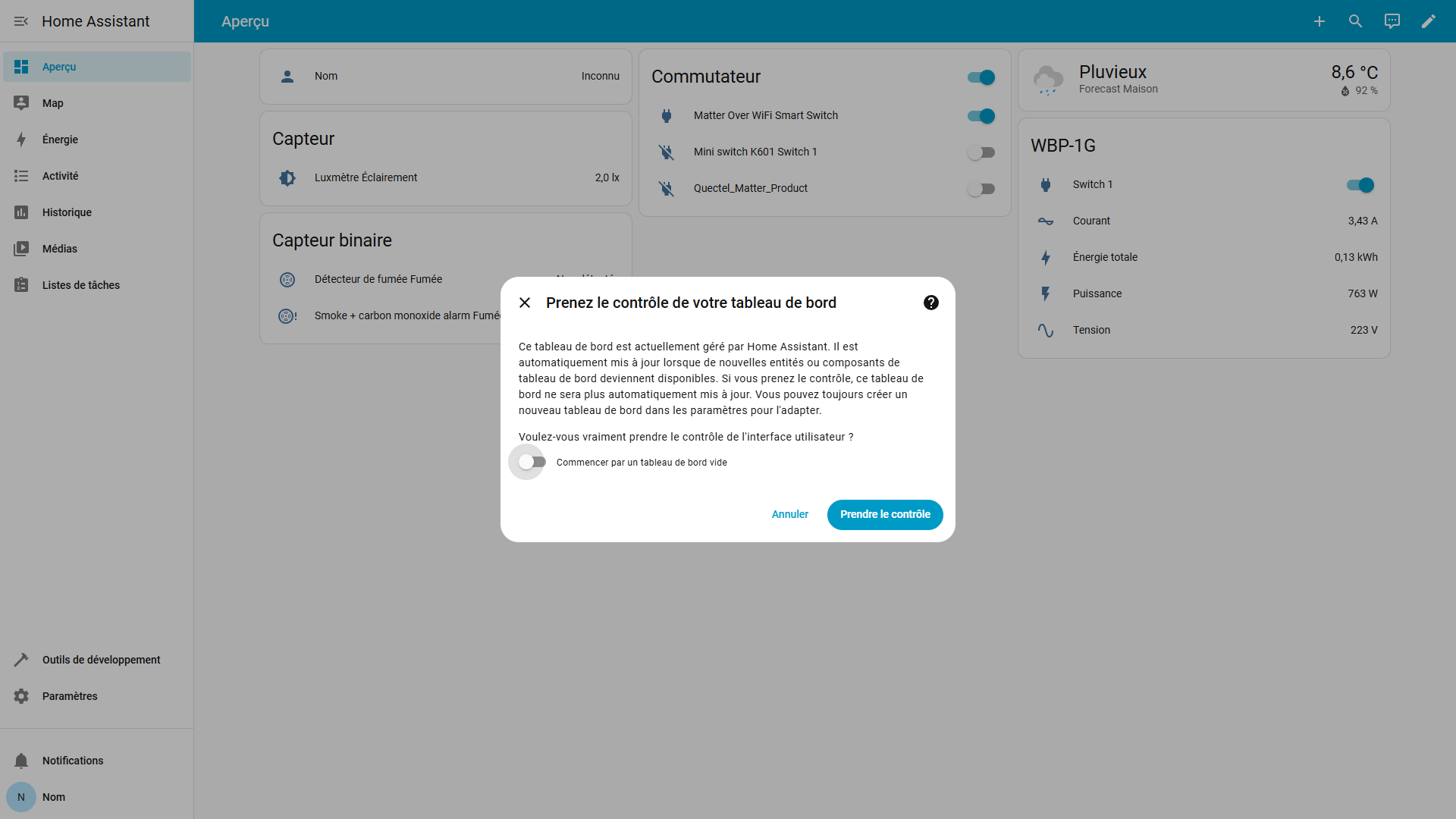Image resolution: width=1456 pixels, height=819 pixels.
Task: Open Paramètres in the sidebar
Action: pos(70,696)
